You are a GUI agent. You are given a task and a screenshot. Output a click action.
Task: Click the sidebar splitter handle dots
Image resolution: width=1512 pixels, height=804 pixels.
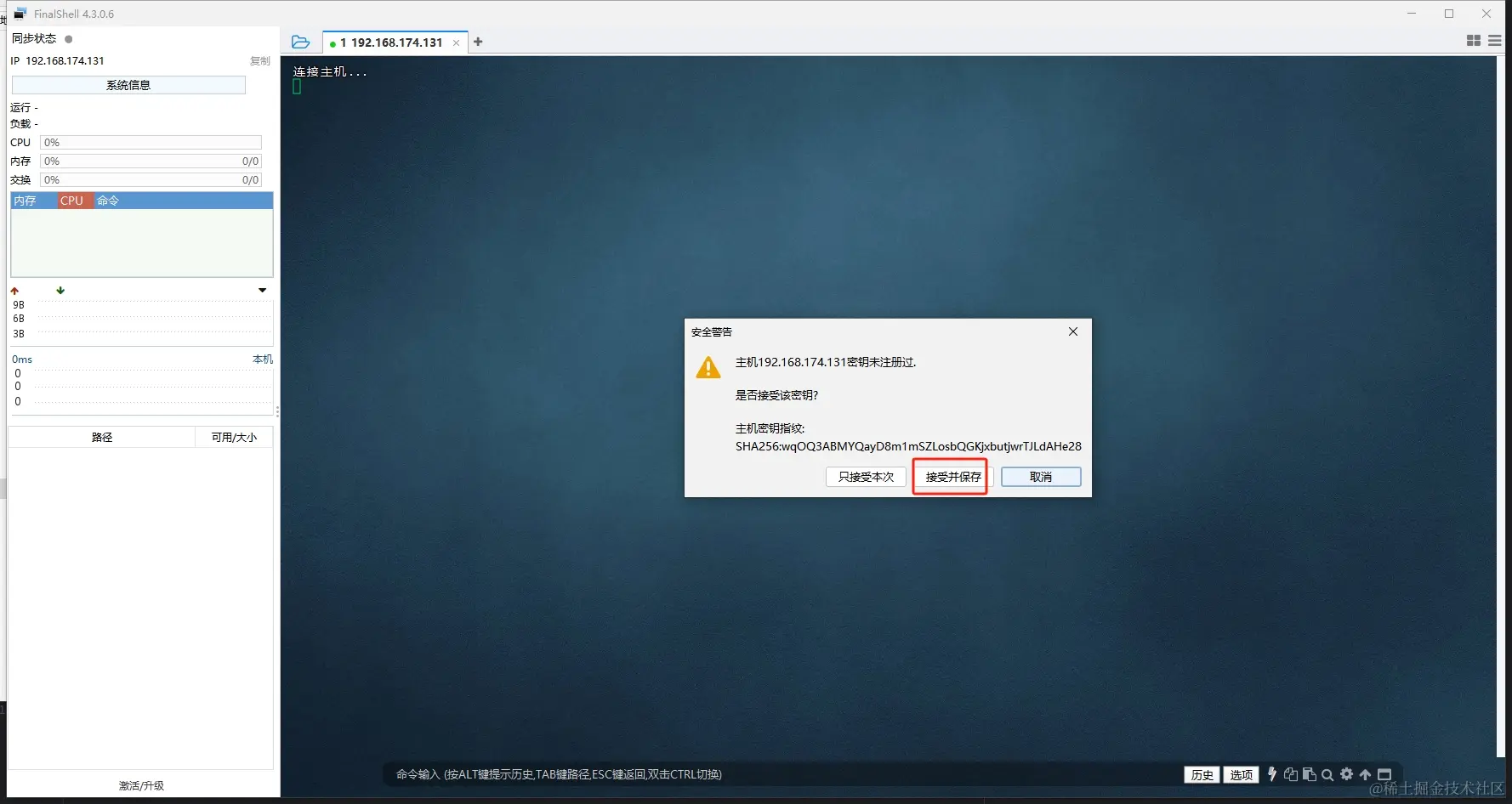[x=277, y=412]
